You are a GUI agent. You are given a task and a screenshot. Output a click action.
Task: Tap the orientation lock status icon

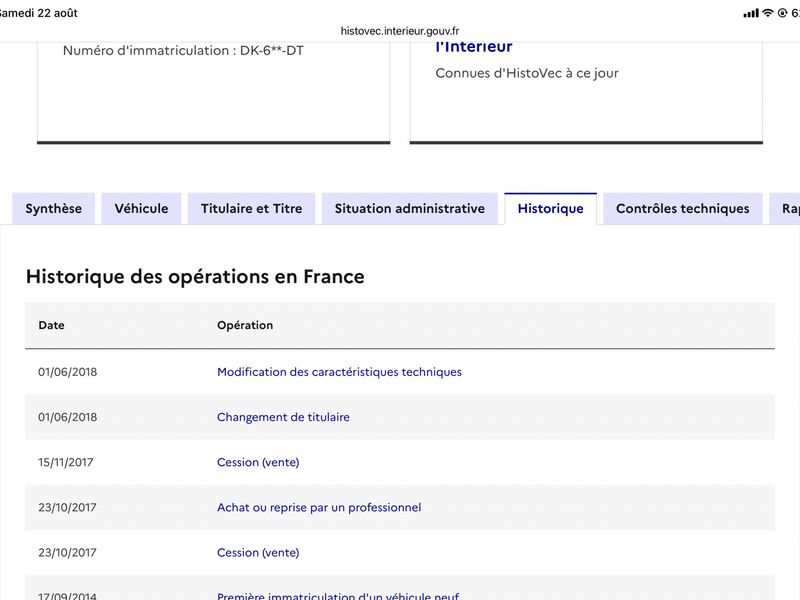pyautogui.click(x=782, y=13)
